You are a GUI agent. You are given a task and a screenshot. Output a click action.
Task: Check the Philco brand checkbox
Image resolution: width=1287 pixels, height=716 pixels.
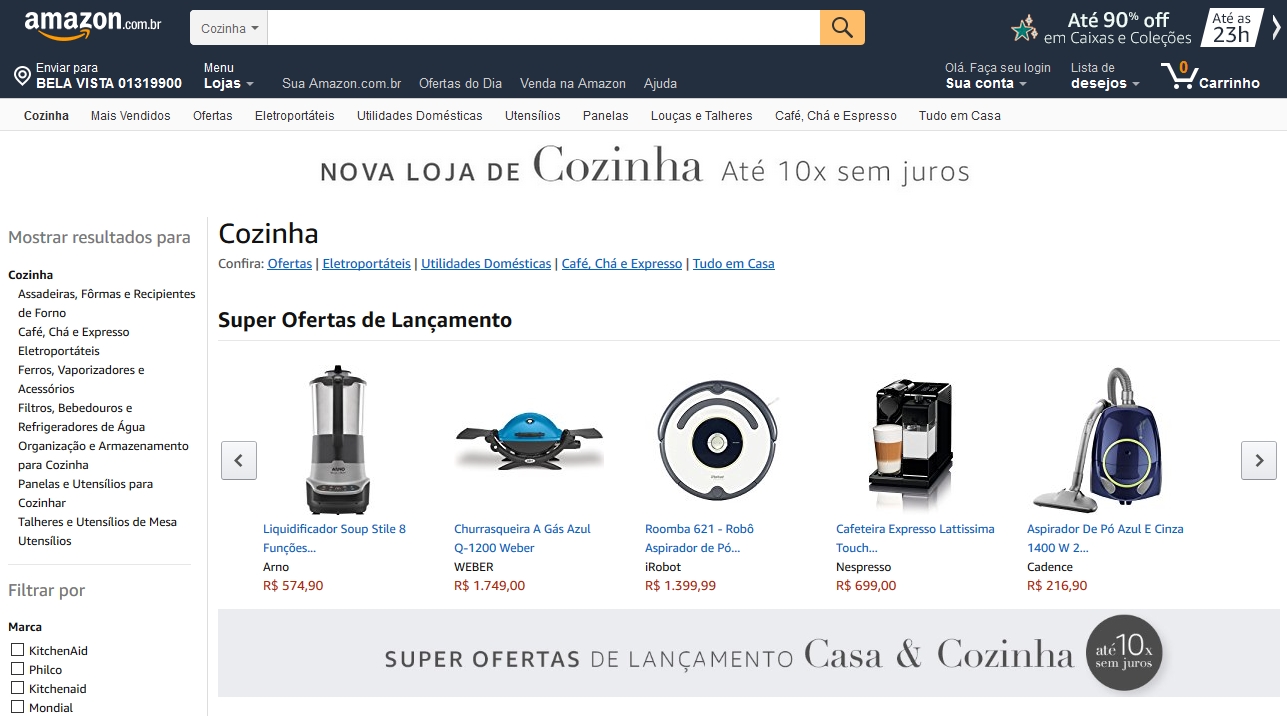pos(17,669)
